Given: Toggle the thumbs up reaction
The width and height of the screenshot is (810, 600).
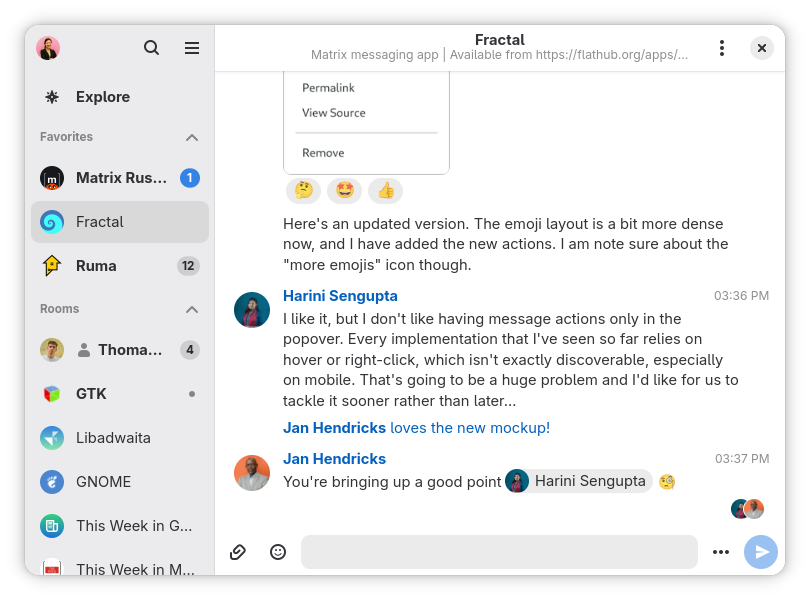Looking at the screenshot, I should coord(385,190).
